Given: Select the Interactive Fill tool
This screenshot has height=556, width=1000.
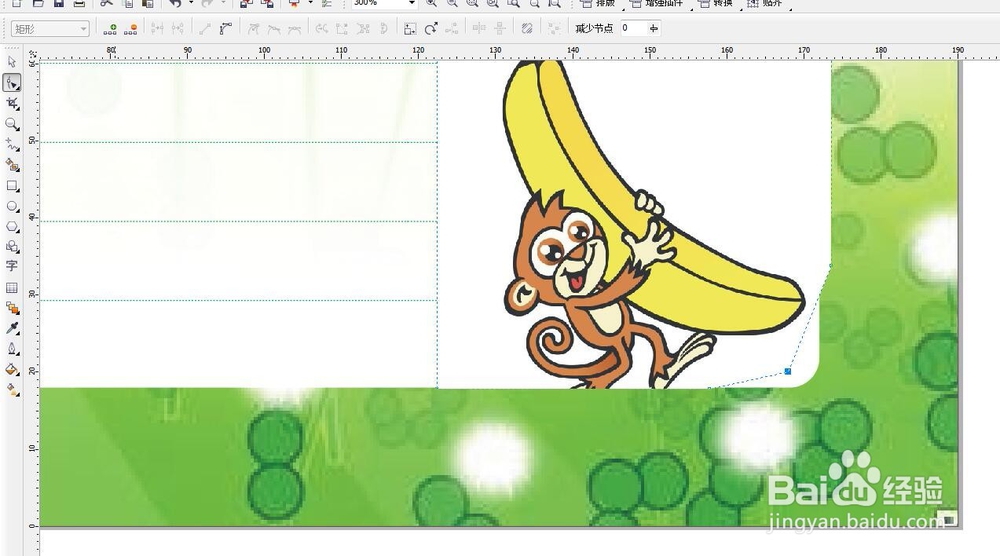Looking at the screenshot, I should tap(11, 390).
